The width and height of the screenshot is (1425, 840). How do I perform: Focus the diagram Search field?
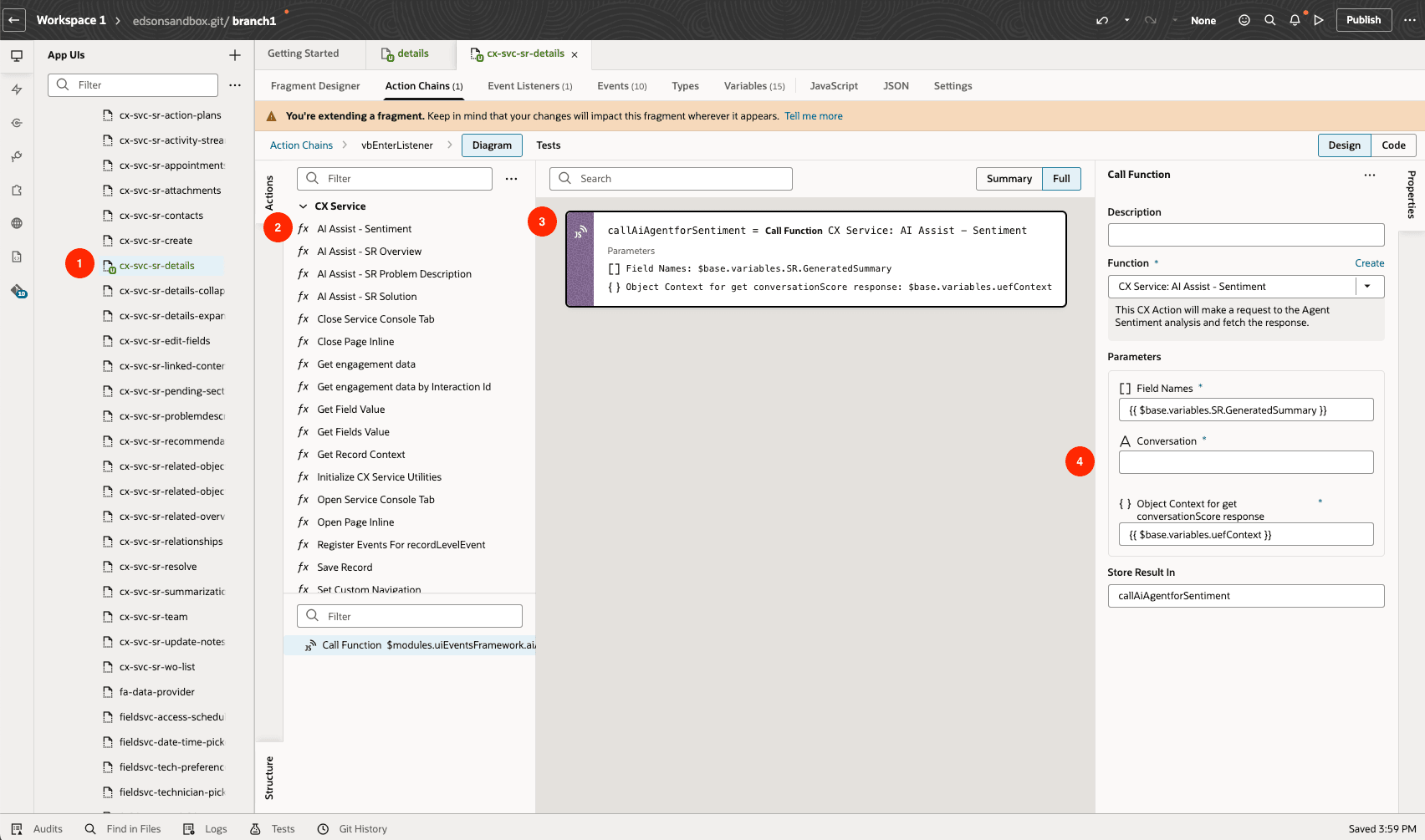coord(671,179)
